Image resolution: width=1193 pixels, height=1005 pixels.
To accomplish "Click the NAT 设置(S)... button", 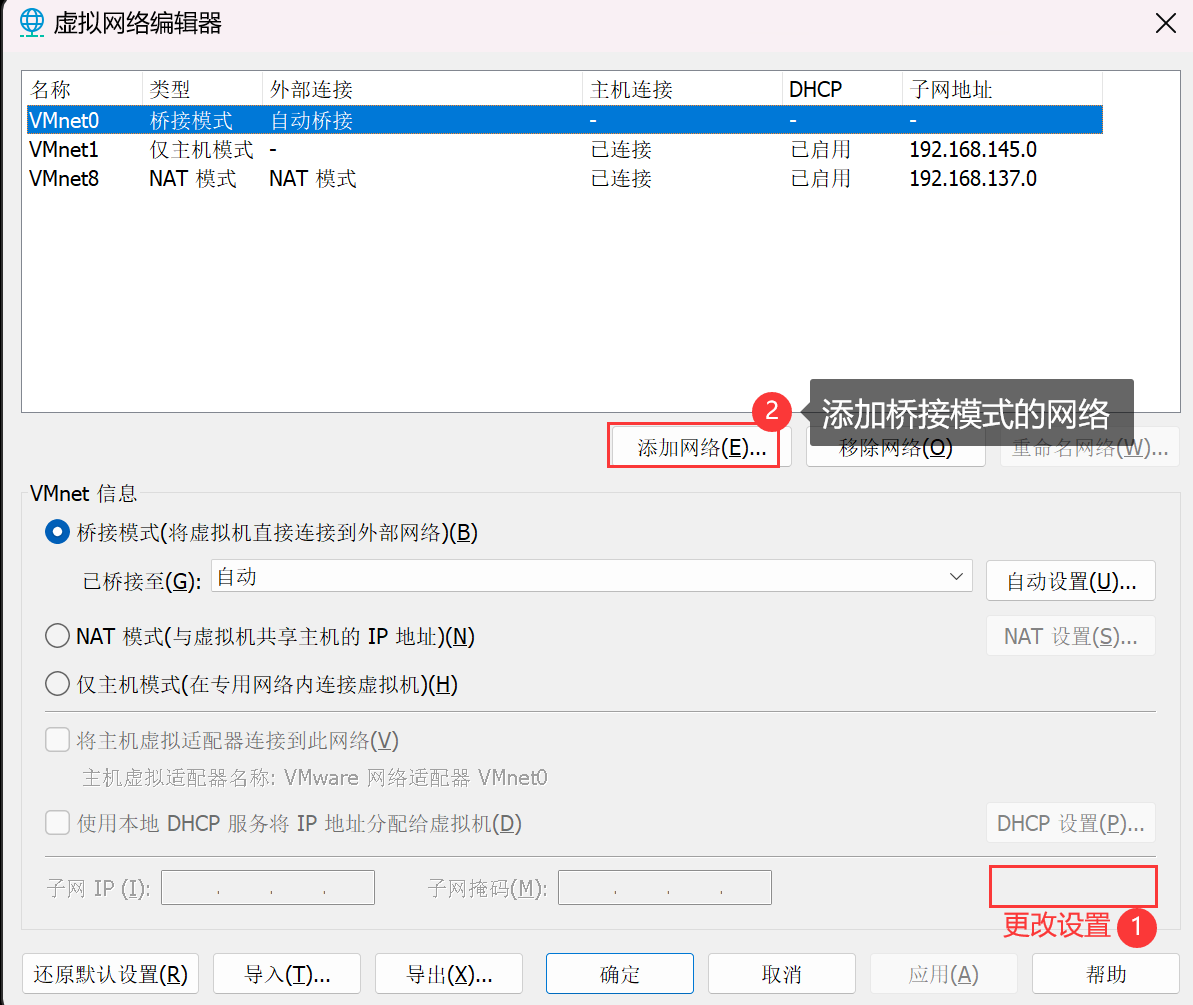I will click(1071, 636).
